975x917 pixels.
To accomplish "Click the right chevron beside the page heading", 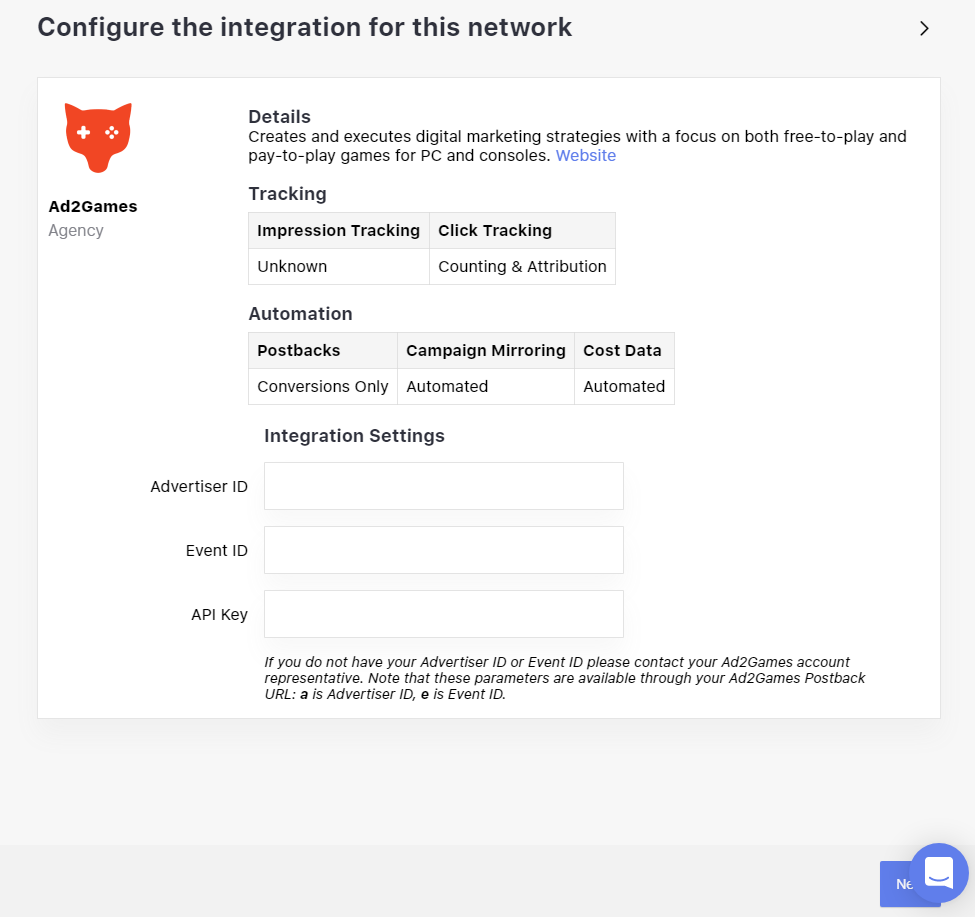I will (x=924, y=29).
